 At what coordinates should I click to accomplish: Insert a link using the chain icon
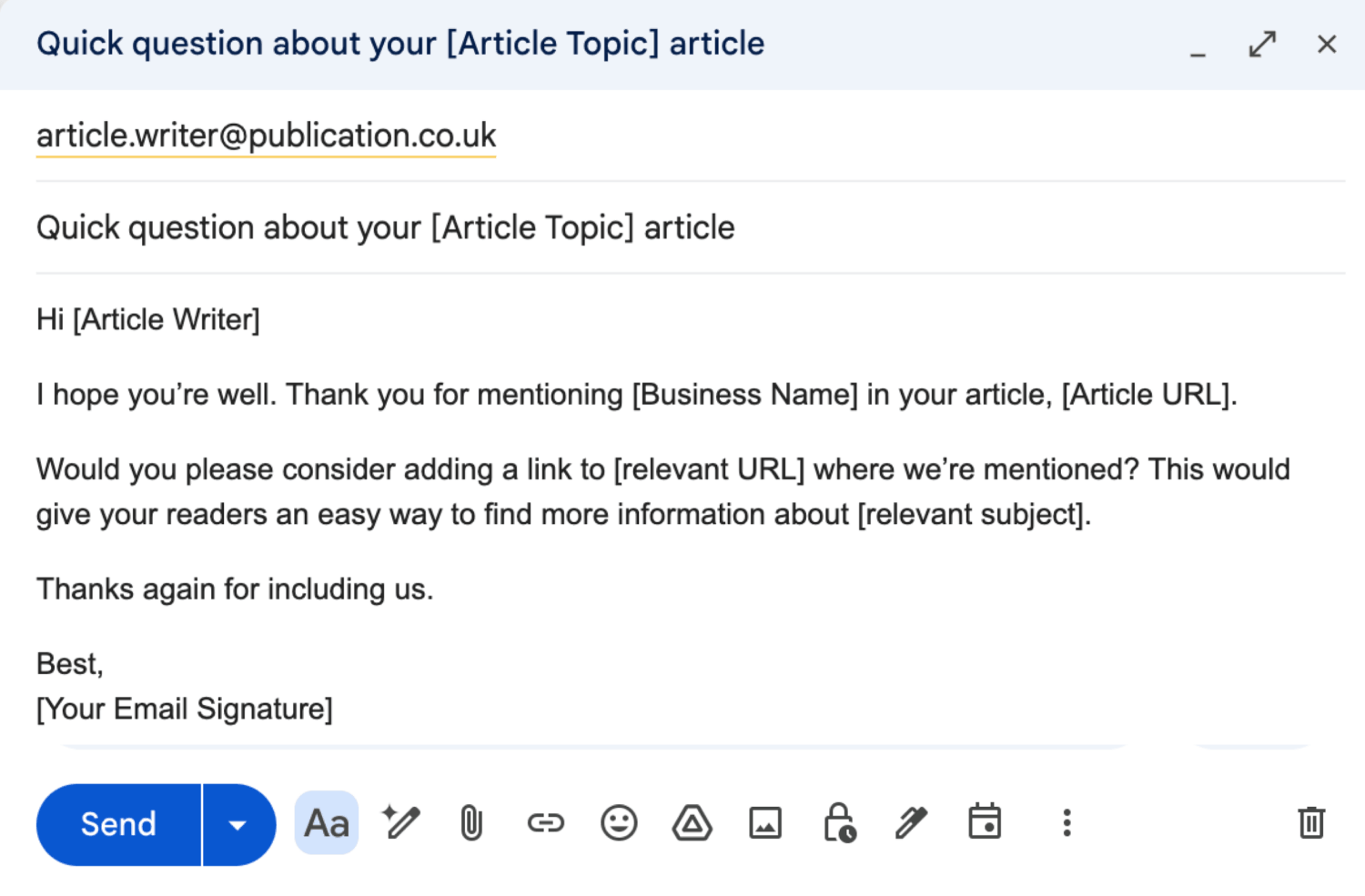[x=546, y=823]
